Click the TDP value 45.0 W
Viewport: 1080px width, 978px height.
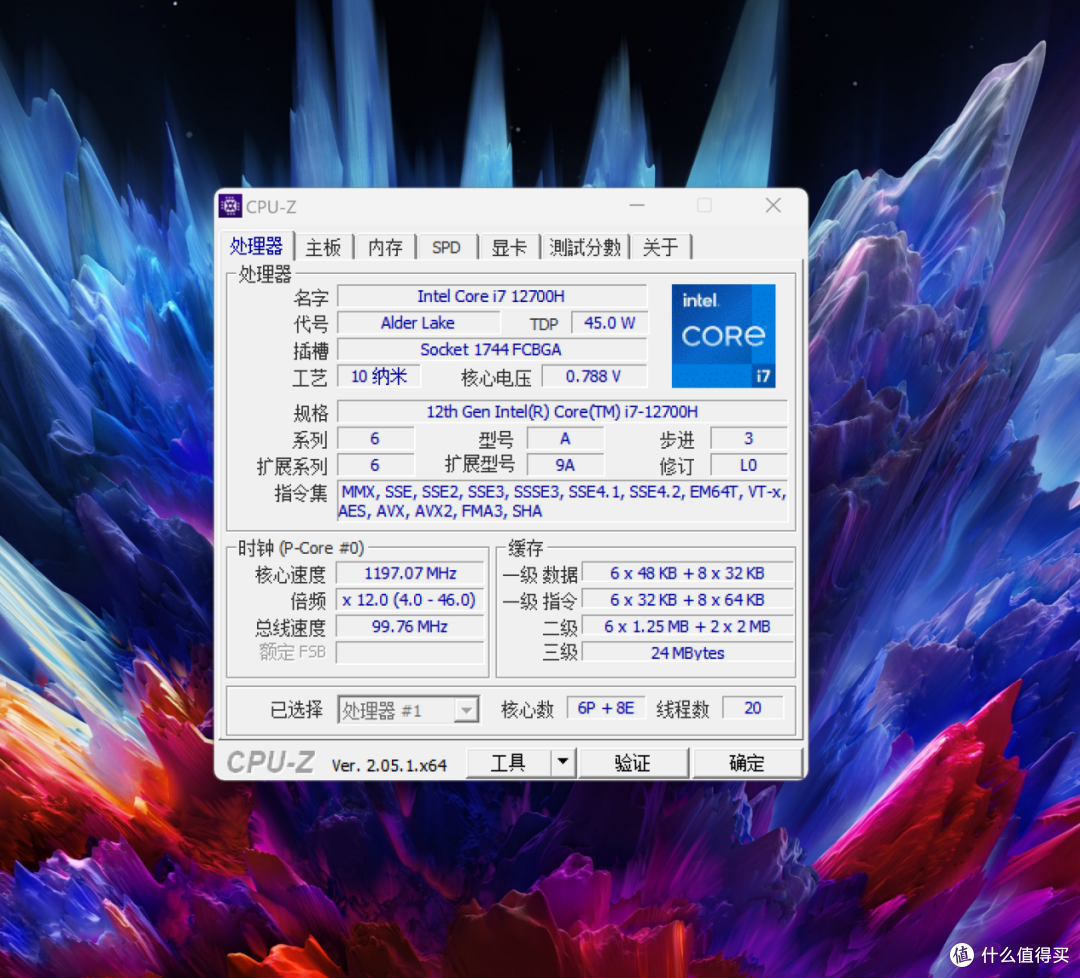[x=609, y=323]
